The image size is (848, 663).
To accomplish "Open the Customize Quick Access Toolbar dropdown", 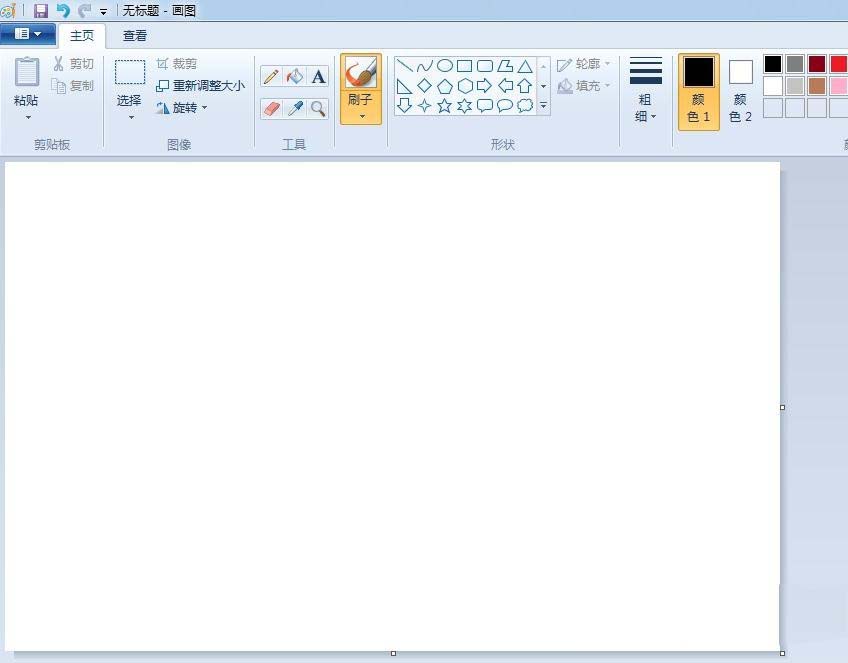I will tap(103, 11).
